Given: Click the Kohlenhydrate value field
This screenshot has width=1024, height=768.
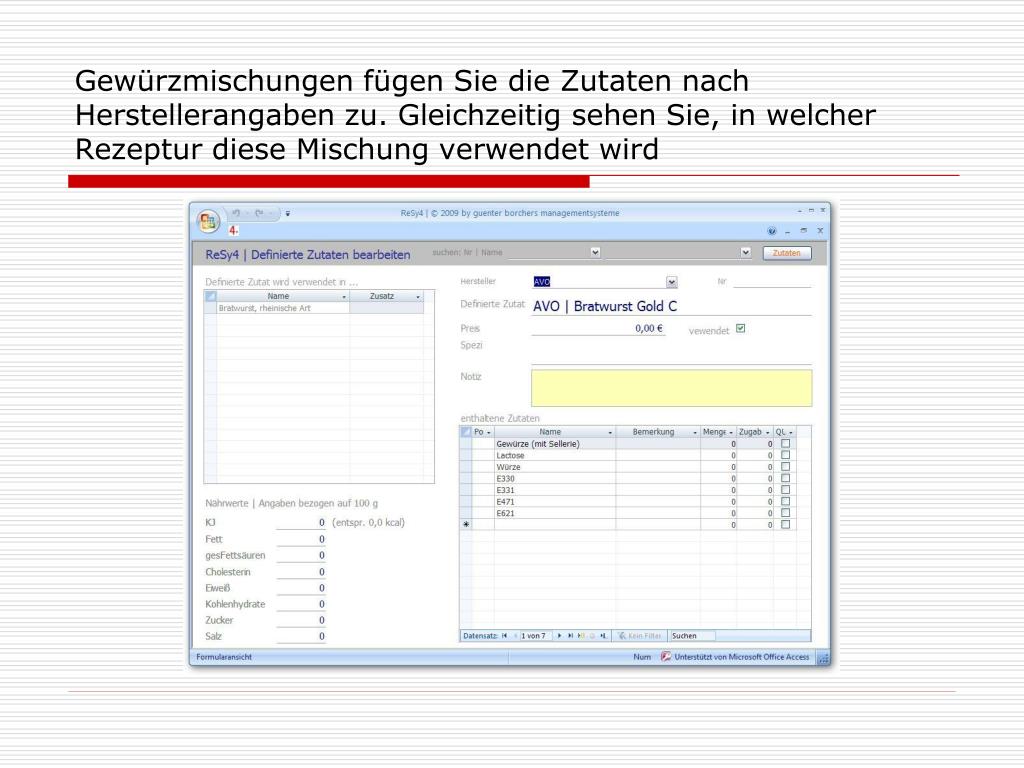Looking at the screenshot, I should [300, 604].
